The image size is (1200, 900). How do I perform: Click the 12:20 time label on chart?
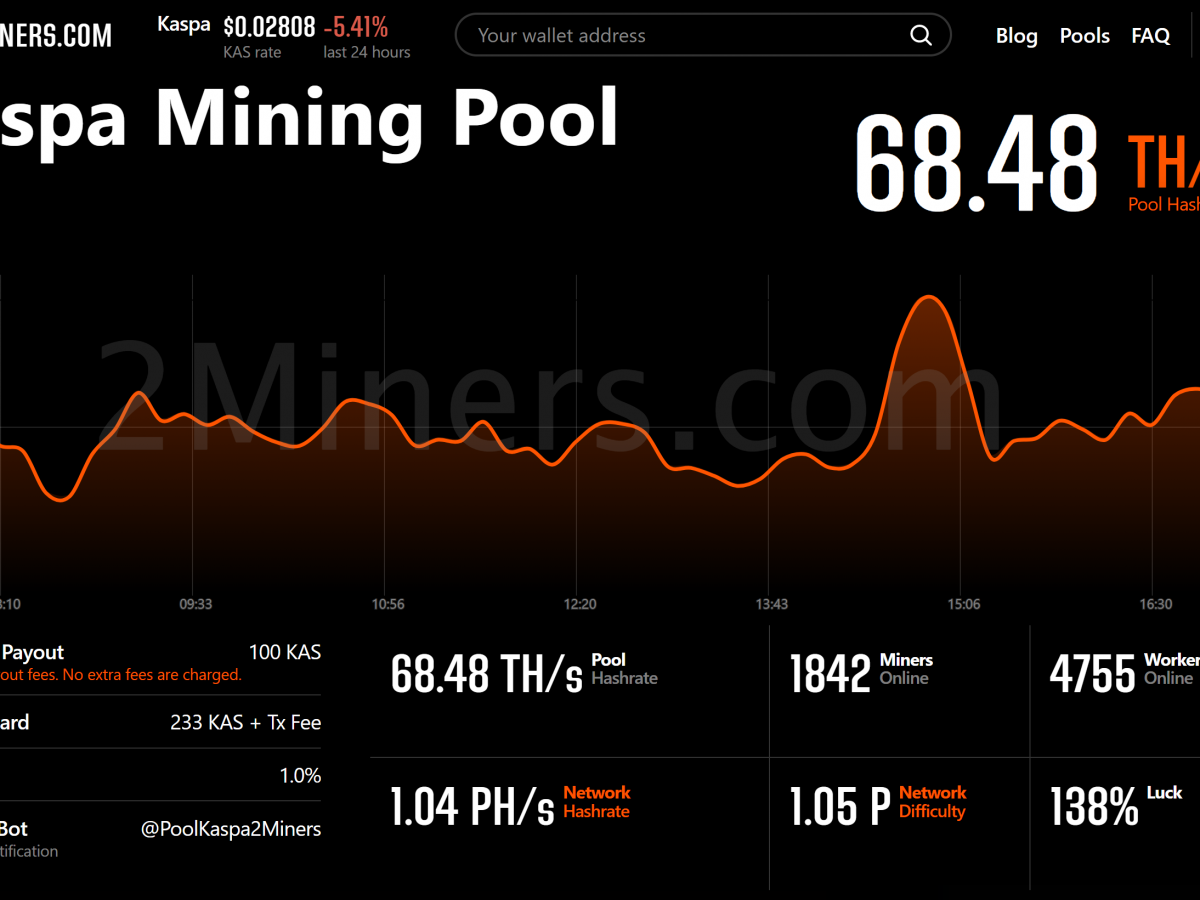point(580,604)
